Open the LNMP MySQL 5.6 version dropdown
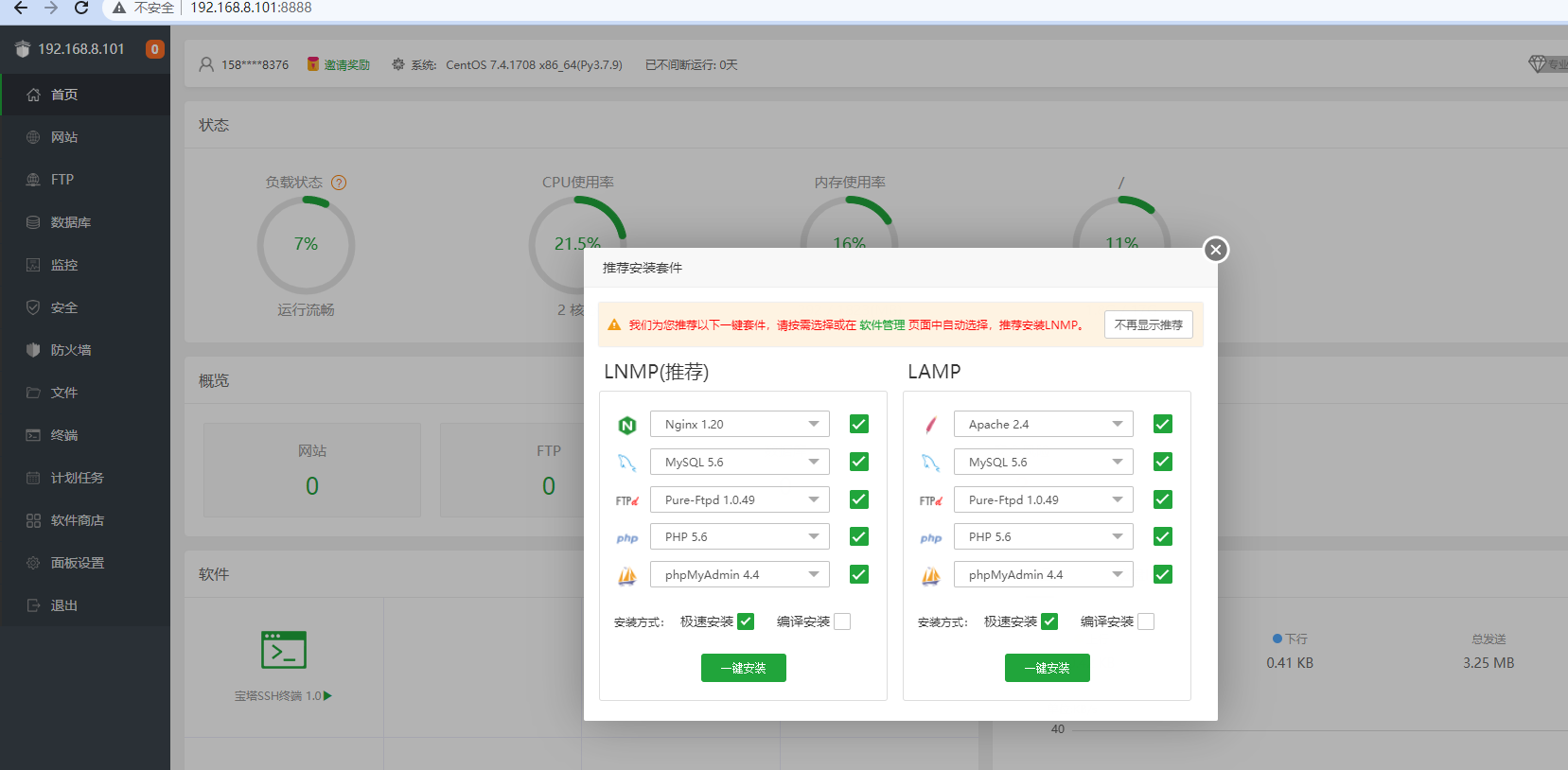 point(740,462)
